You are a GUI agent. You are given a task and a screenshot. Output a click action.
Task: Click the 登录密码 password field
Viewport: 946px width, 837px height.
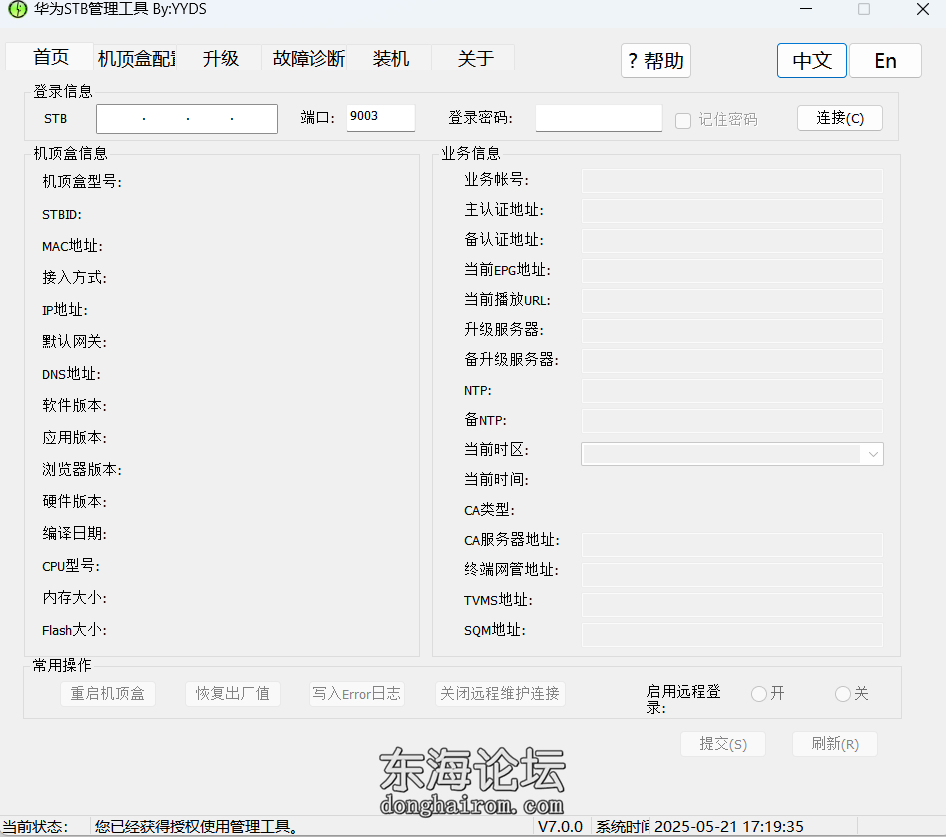(598, 118)
